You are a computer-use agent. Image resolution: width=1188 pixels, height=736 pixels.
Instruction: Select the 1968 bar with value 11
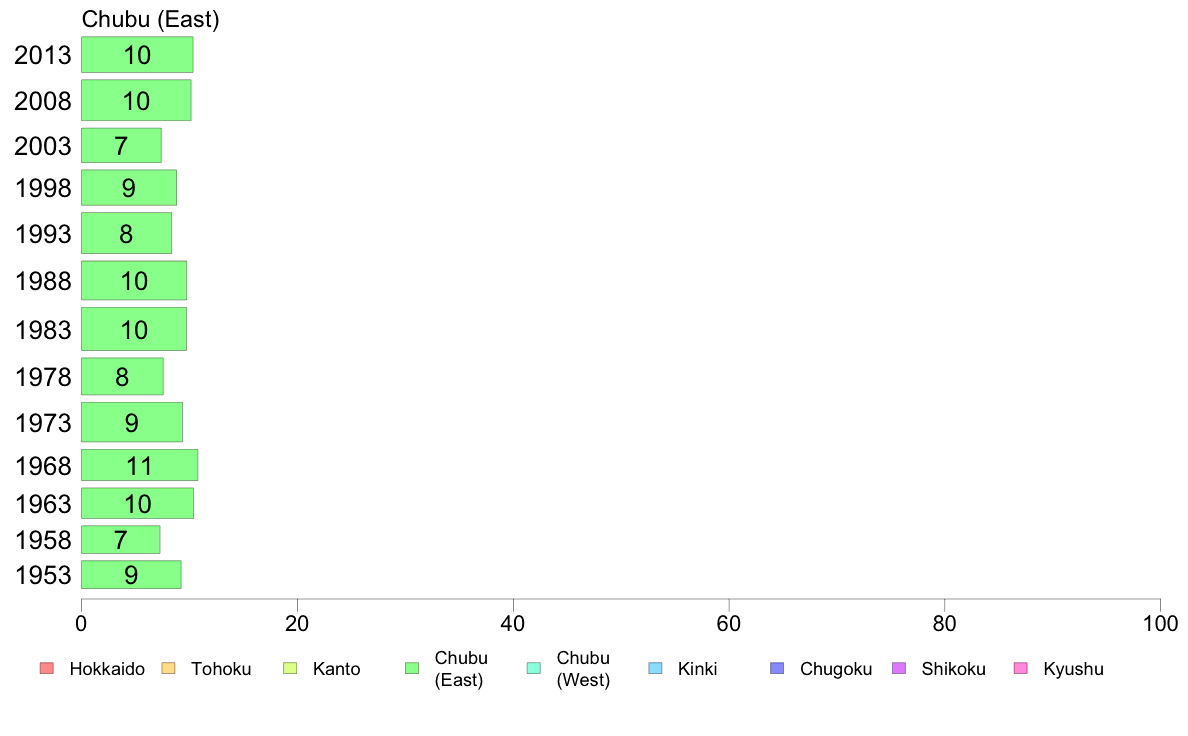point(139,465)
